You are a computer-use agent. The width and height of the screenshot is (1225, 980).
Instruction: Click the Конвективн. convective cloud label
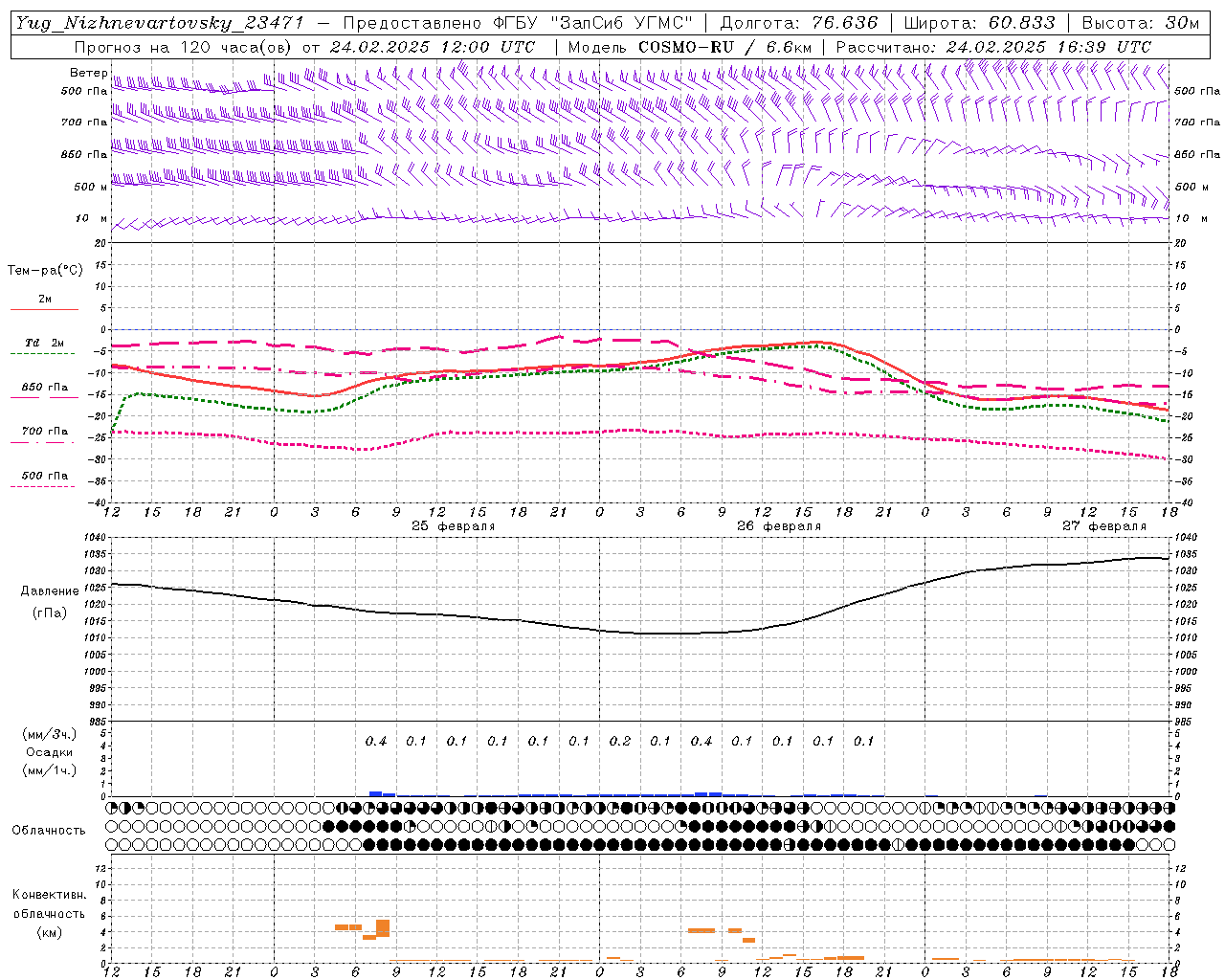click(x=49, y=895)
